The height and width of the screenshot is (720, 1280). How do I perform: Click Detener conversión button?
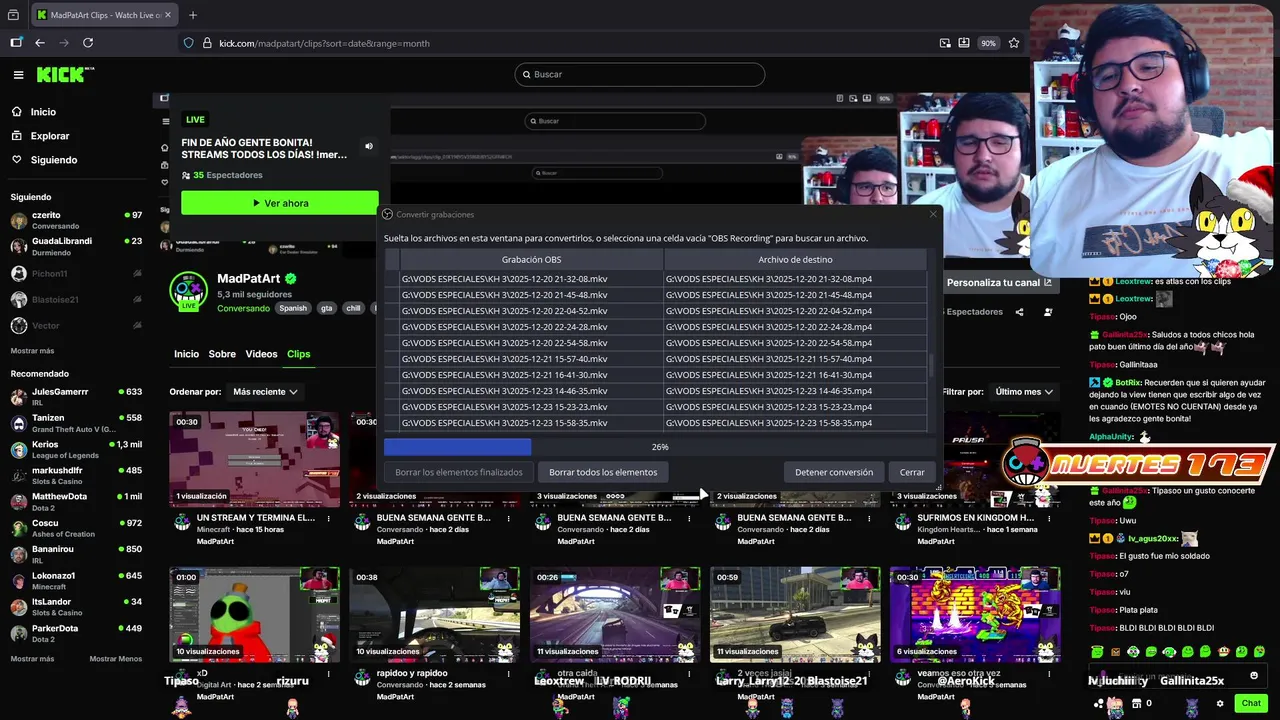pos(834,472)
